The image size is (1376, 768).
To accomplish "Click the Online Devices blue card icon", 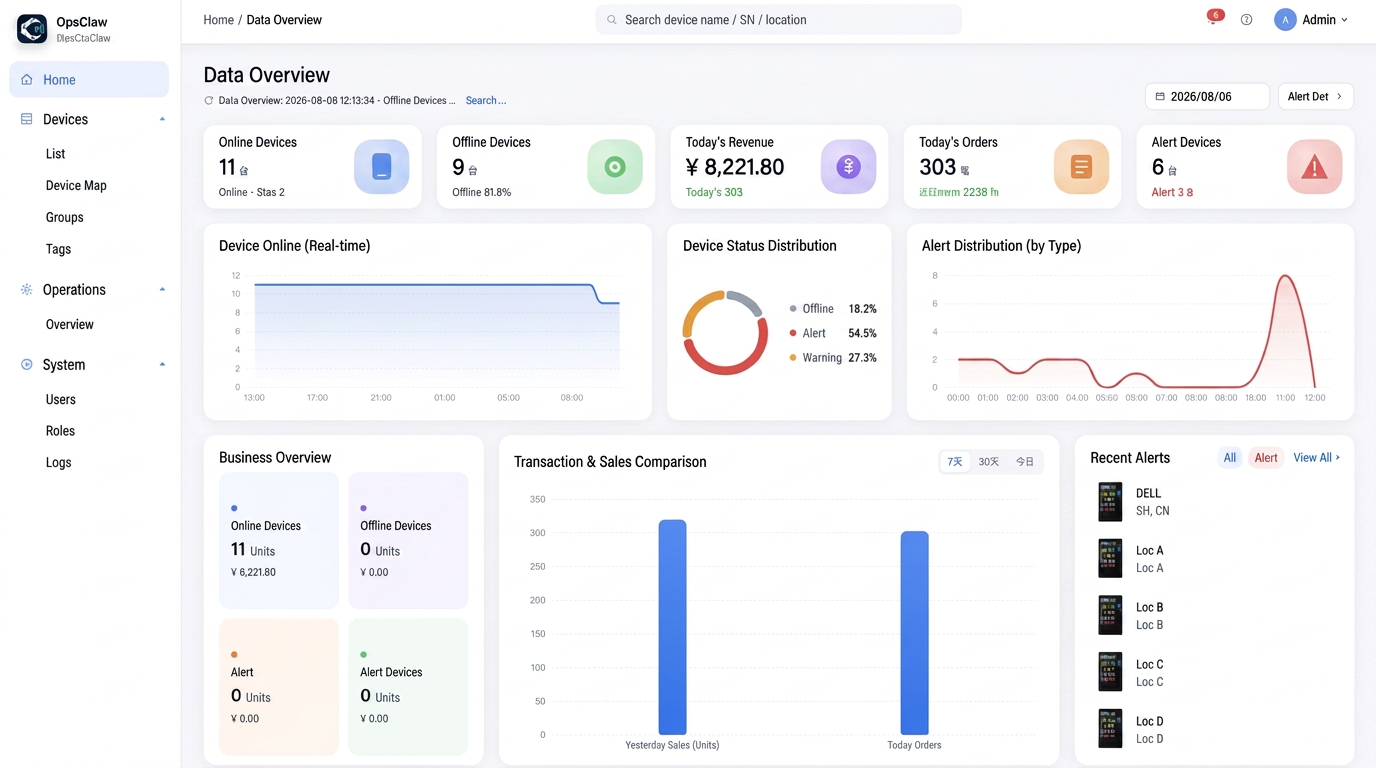I will click(x=381, y=166).
